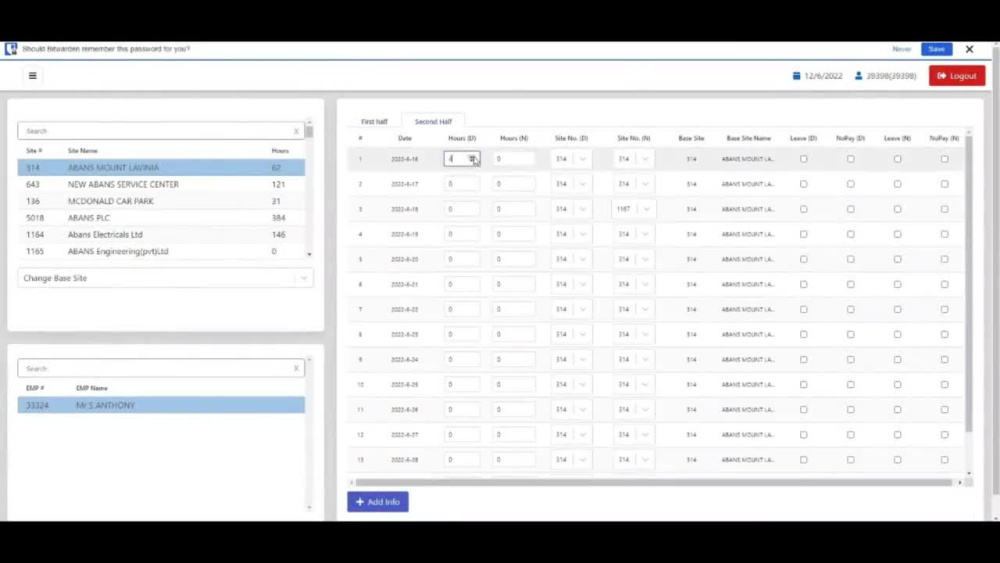
Task: Click Hours (N) input in row 3
Action: click(513, 209)
